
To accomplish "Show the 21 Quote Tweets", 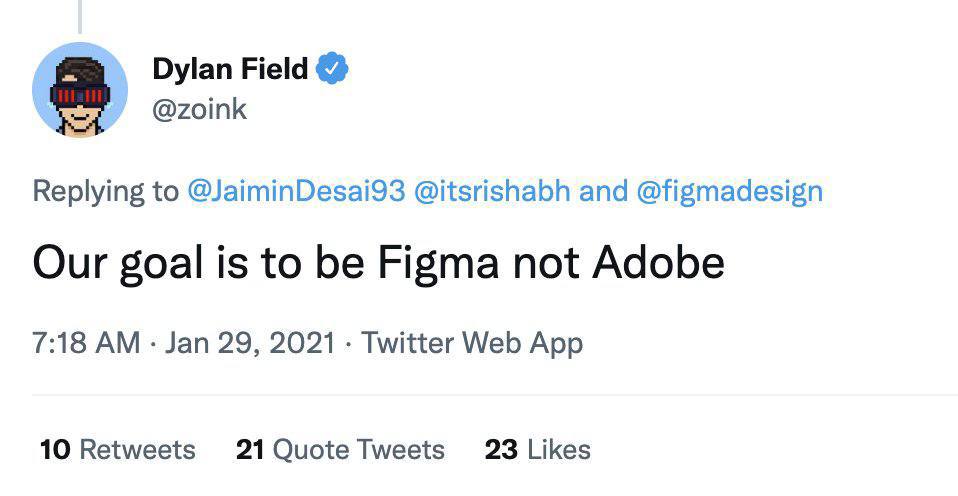I will pyautogui.click(x=340, y=450).
